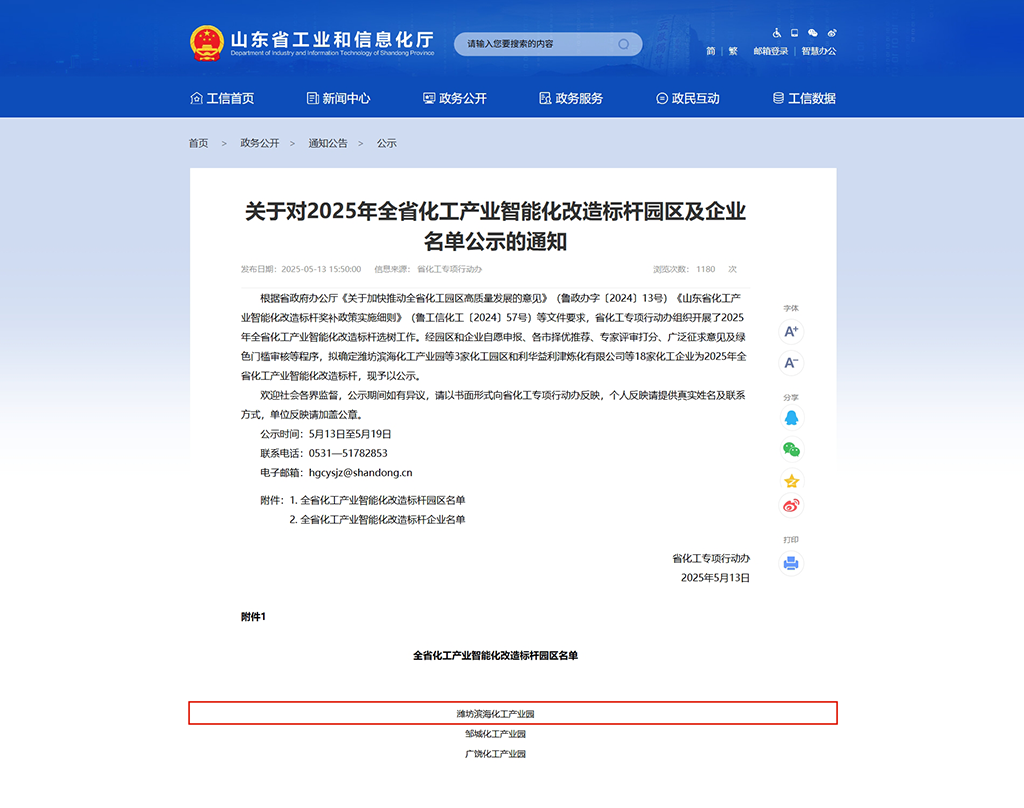Image resolution: width=1024 pixels, height=808 pixels.
Task: Switch to simplified Chinese via 简
Action: click(711, 51)
